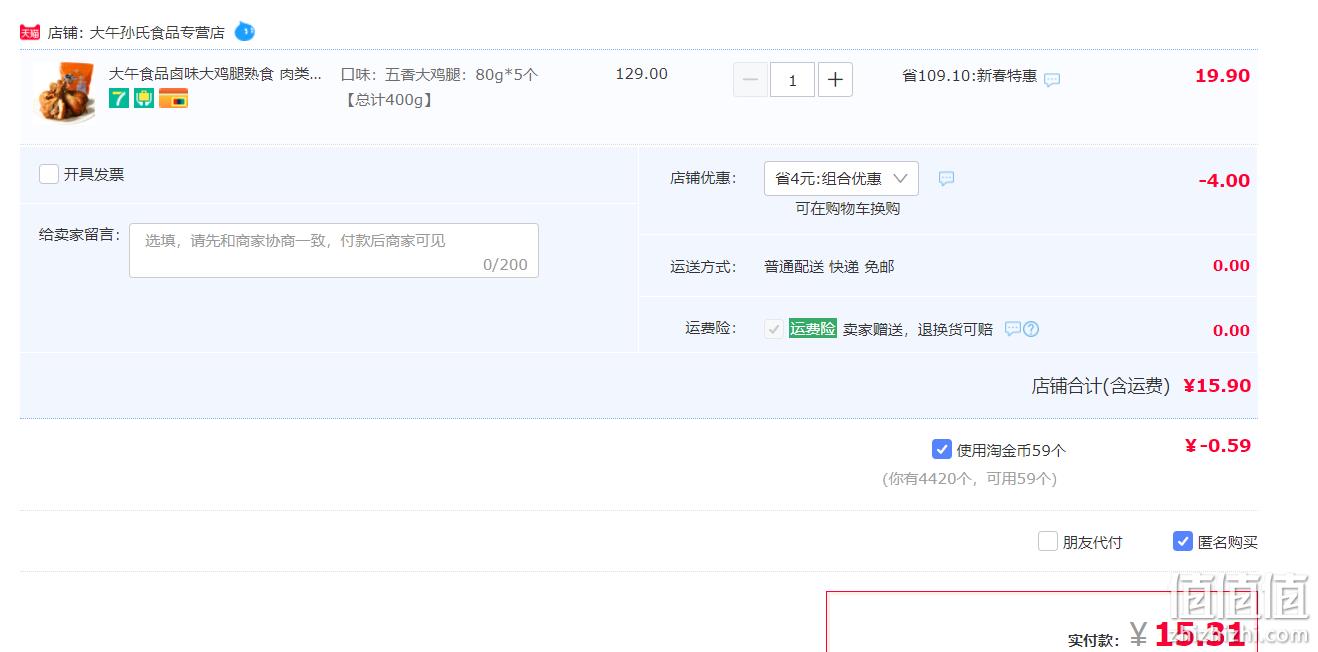Open the comment bubble next to 新春特惠
The image size is (1318, 652).
coord(1052,79)
